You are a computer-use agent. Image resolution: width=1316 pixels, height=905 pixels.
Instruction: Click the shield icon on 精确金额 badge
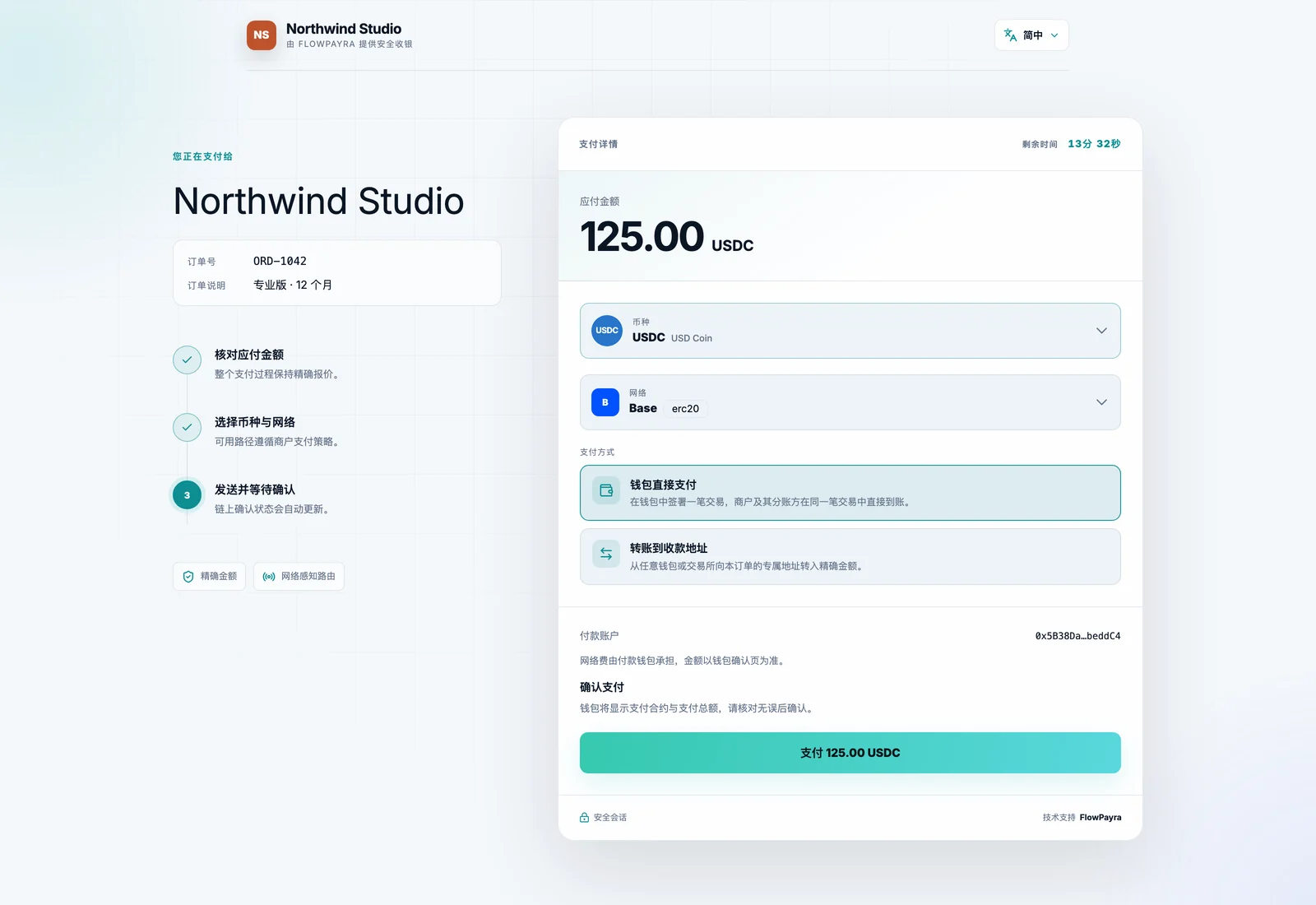tap(188, 577)
